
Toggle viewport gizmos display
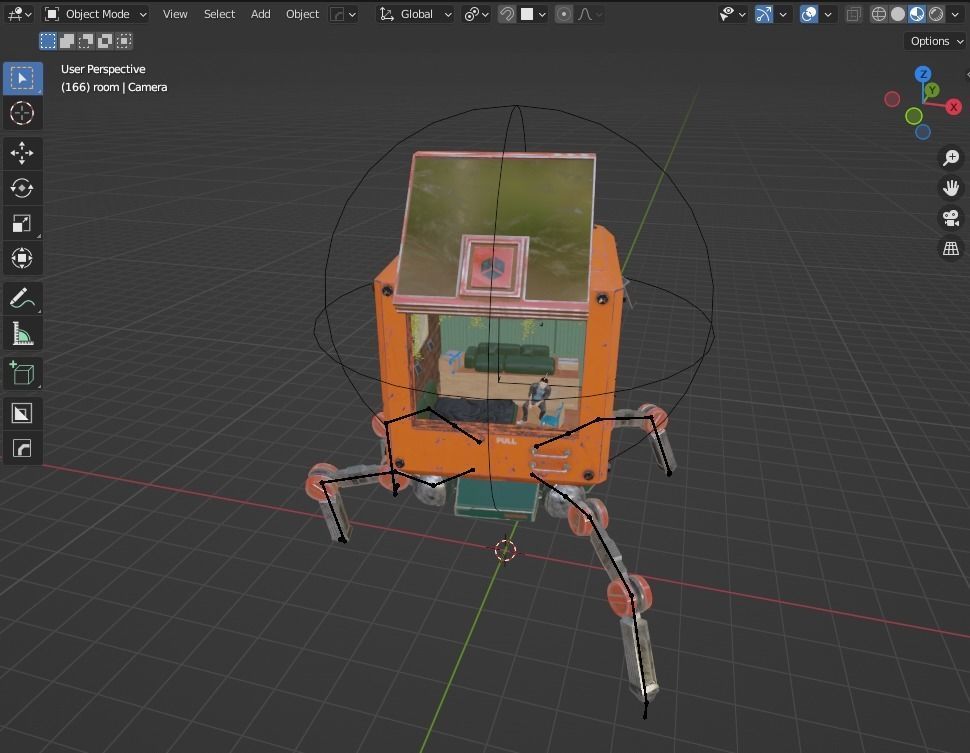pyautogui.click(x=764, y=14)
